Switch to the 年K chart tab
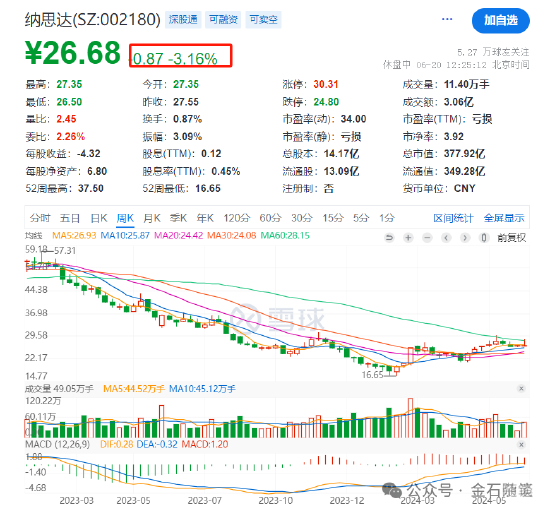550x512 pixels. (205, 218)
